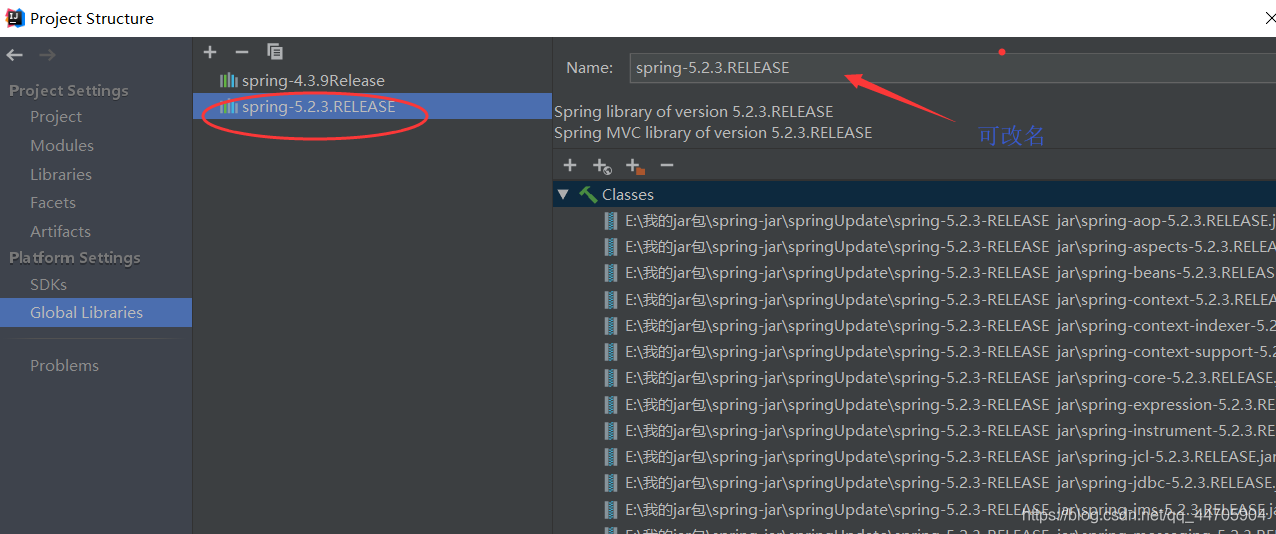Select spring-aop-5.2.3.RELEASE jar path
1276x534 pixels.
coord(950,220)
